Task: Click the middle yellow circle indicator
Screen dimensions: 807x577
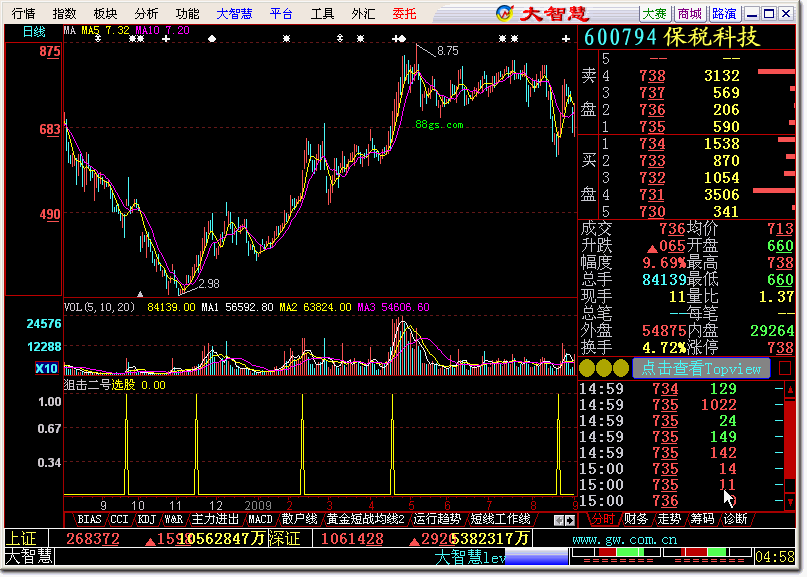Action: click(604, 368)
